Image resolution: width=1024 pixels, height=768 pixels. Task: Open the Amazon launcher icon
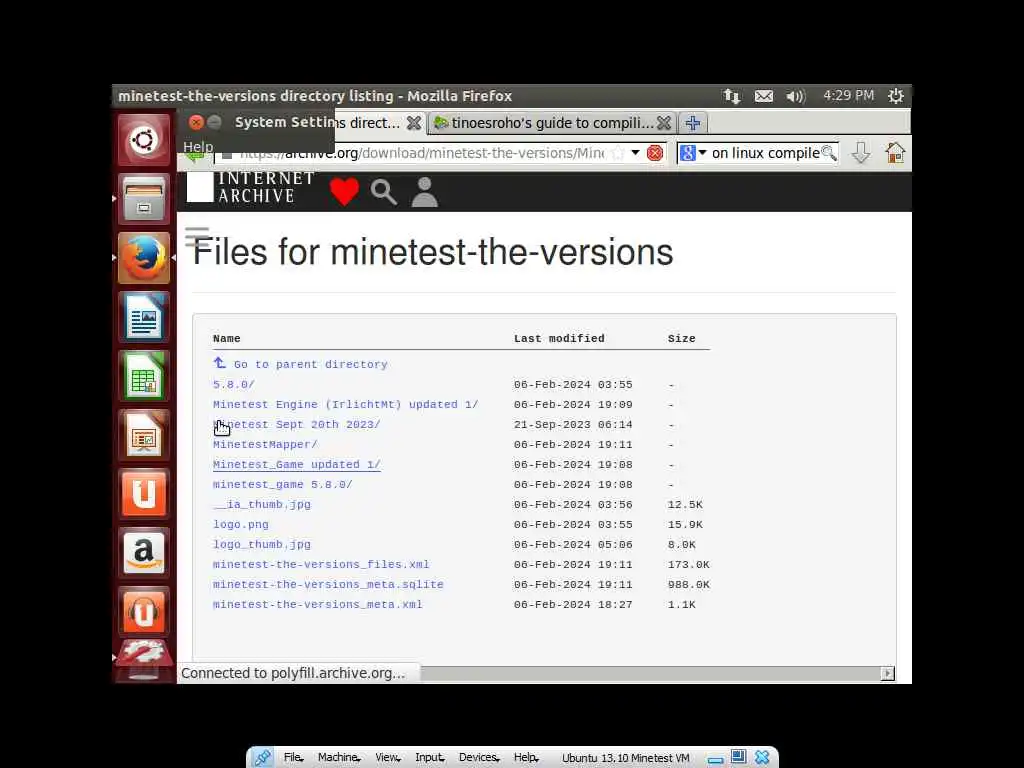pyautogui.click(x=144, y=553)
